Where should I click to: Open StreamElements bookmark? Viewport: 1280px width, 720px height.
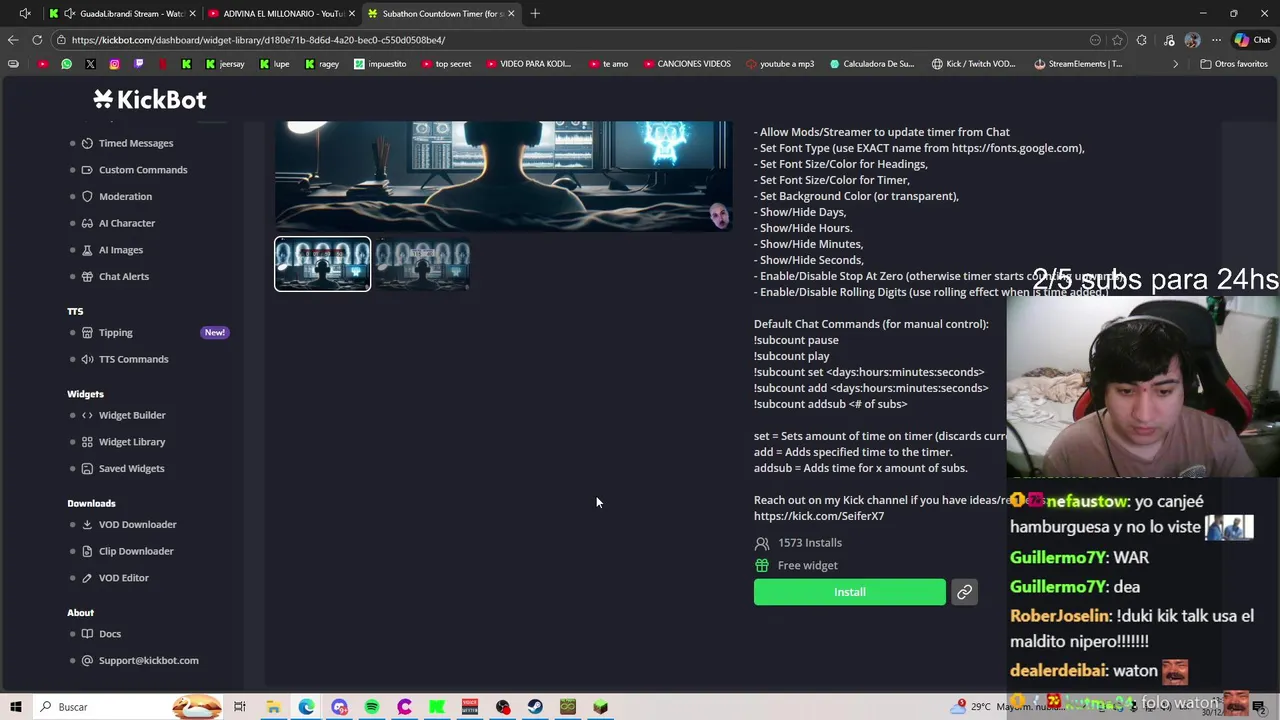pyautogui.click(x=1078, y=64)
